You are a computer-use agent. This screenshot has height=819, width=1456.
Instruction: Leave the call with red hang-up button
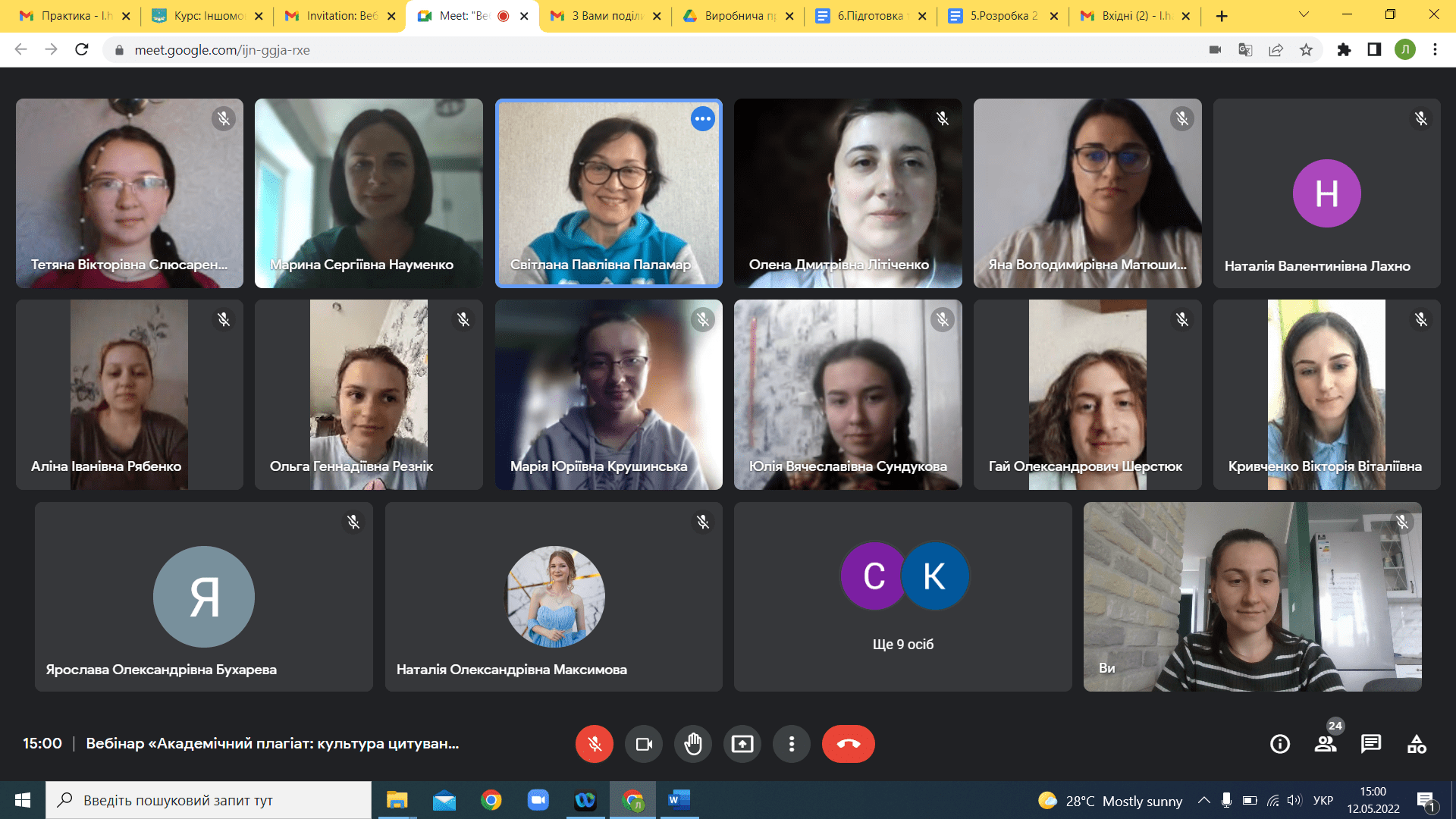tap(848, 744)
